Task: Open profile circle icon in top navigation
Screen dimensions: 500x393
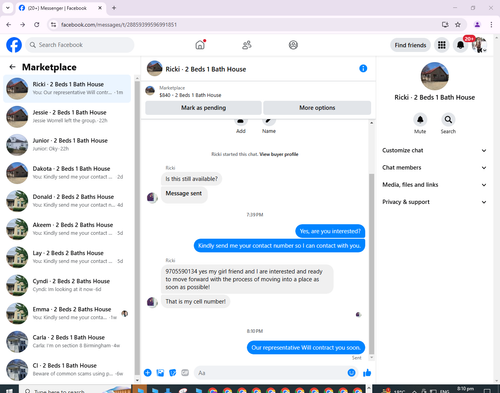Action: 293,45
